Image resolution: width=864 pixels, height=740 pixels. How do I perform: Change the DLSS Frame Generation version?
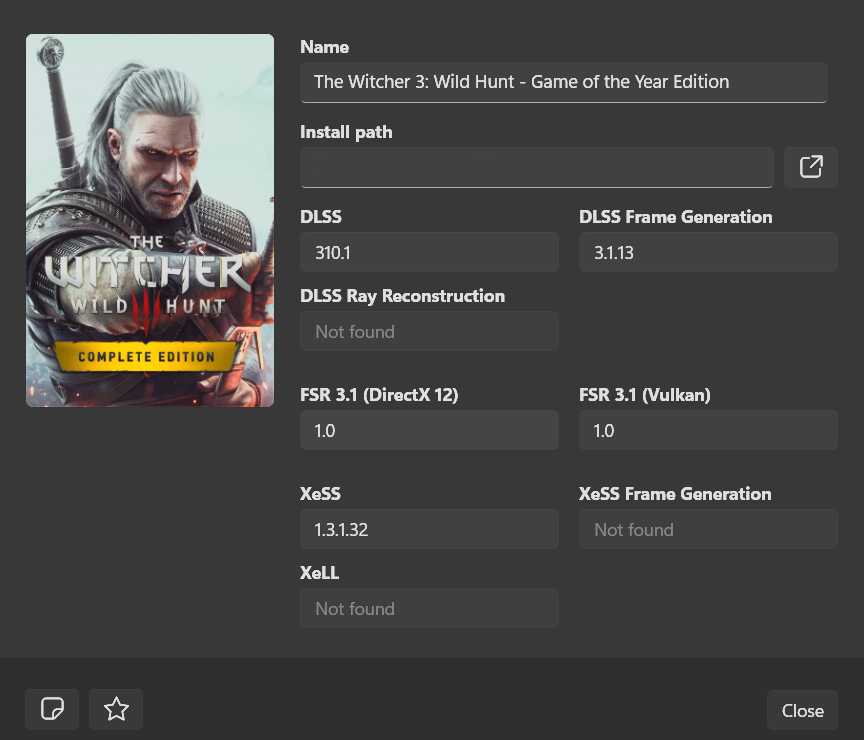click(x=708, y=252)
